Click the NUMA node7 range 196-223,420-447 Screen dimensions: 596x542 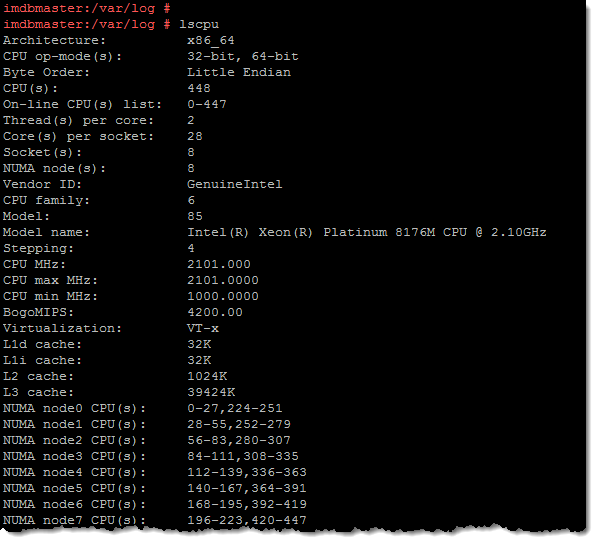(x=247, y=520)
